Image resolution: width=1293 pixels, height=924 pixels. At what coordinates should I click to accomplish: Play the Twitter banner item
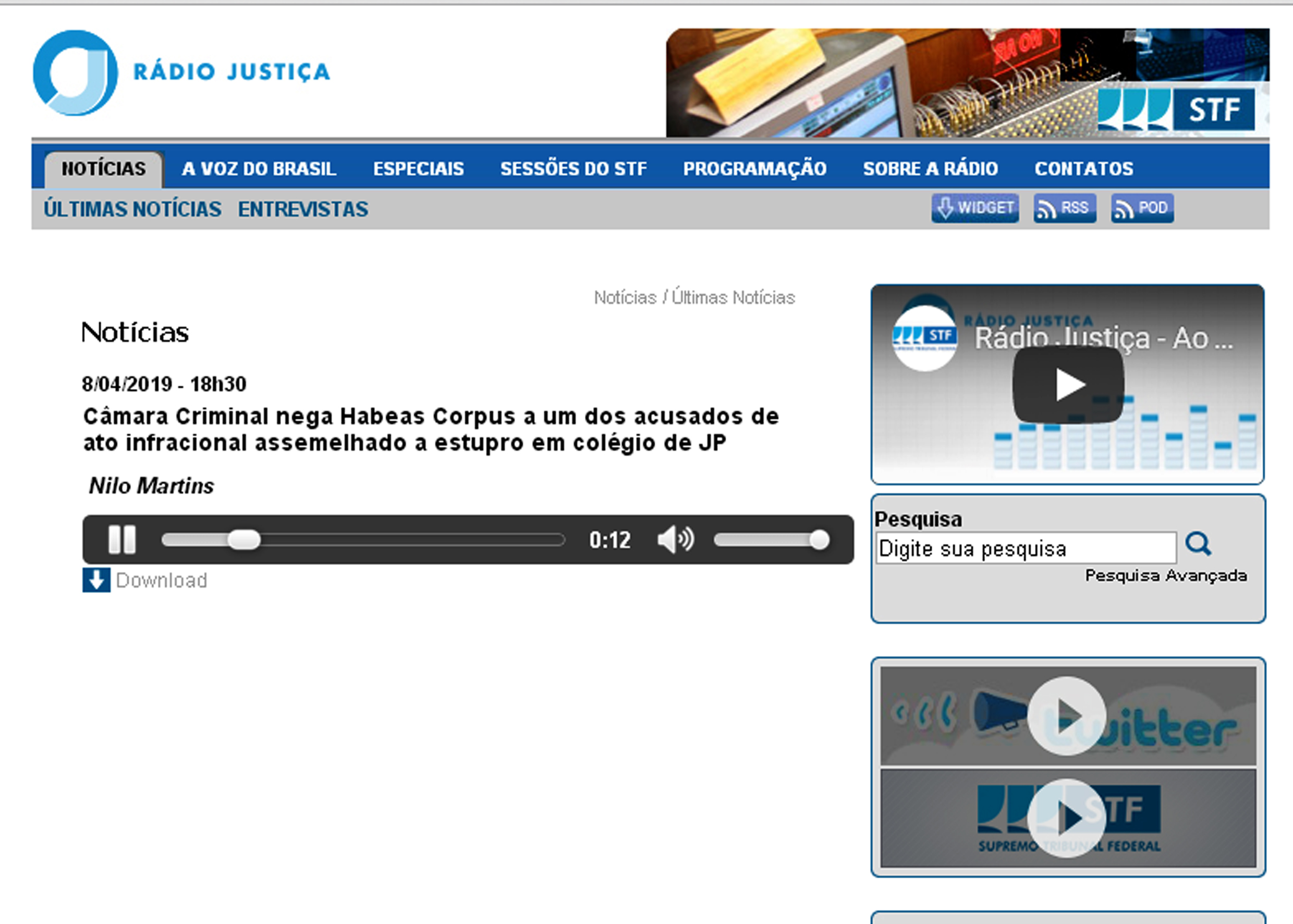1067,716
